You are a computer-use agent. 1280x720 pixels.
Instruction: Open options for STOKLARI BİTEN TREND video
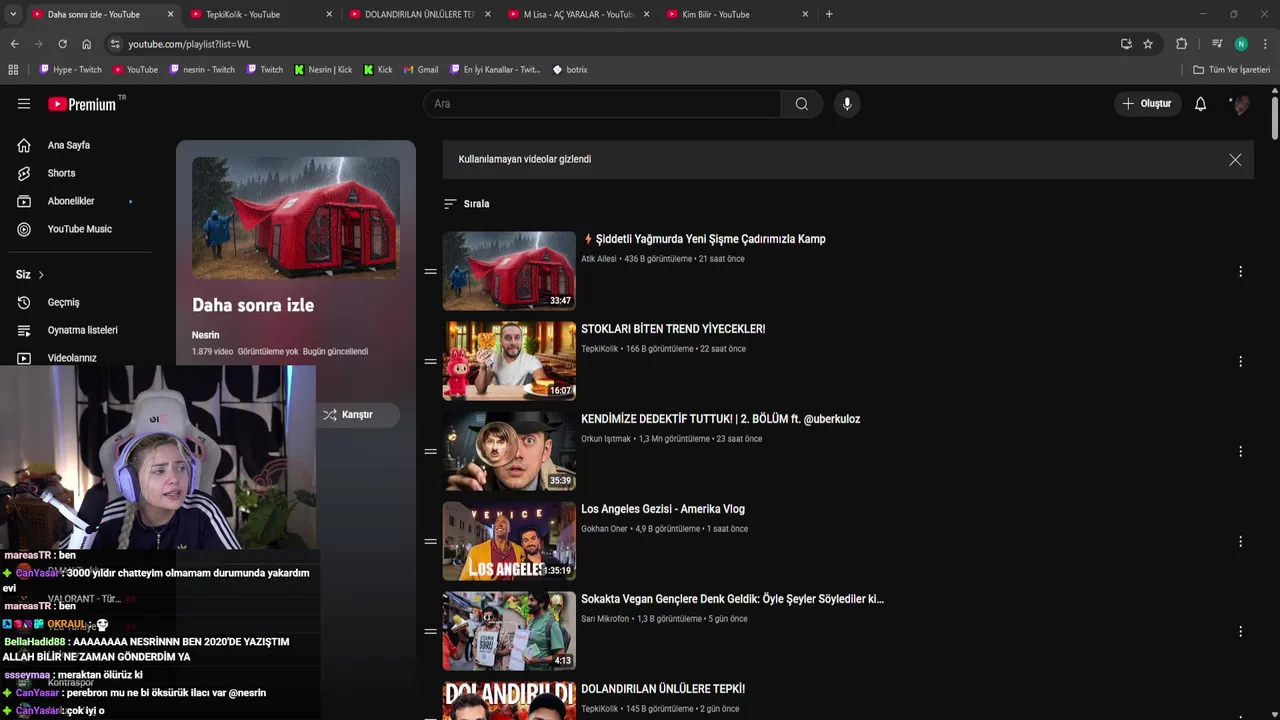pos(1240,361)
